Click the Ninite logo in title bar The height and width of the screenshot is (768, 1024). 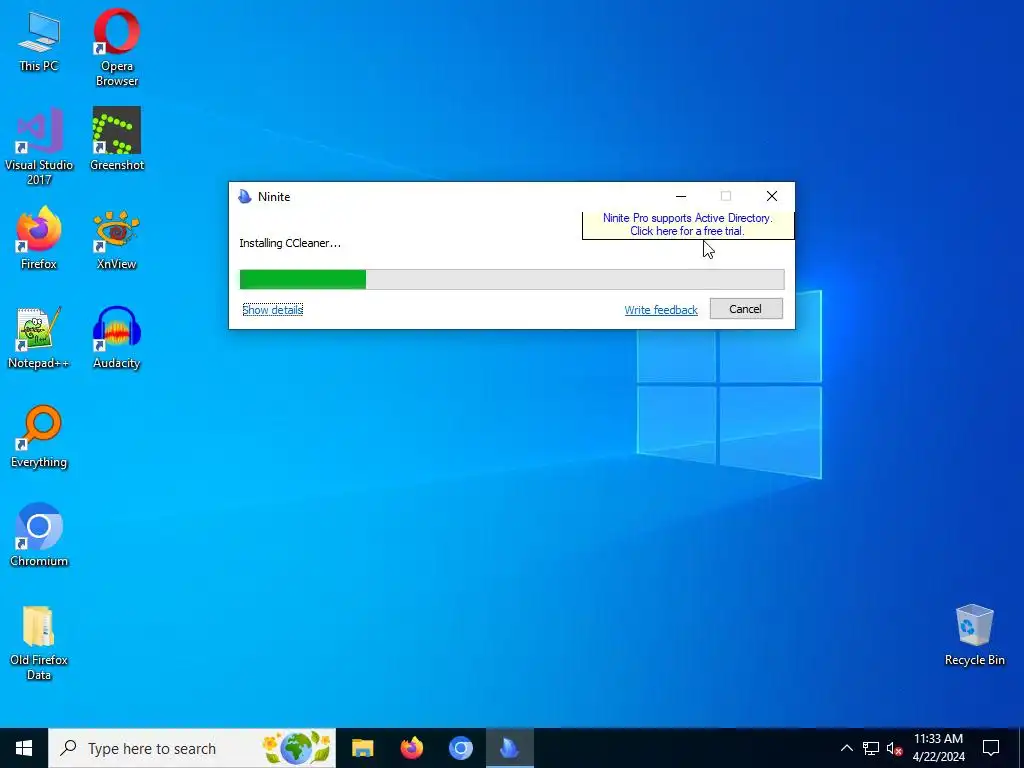245,197
